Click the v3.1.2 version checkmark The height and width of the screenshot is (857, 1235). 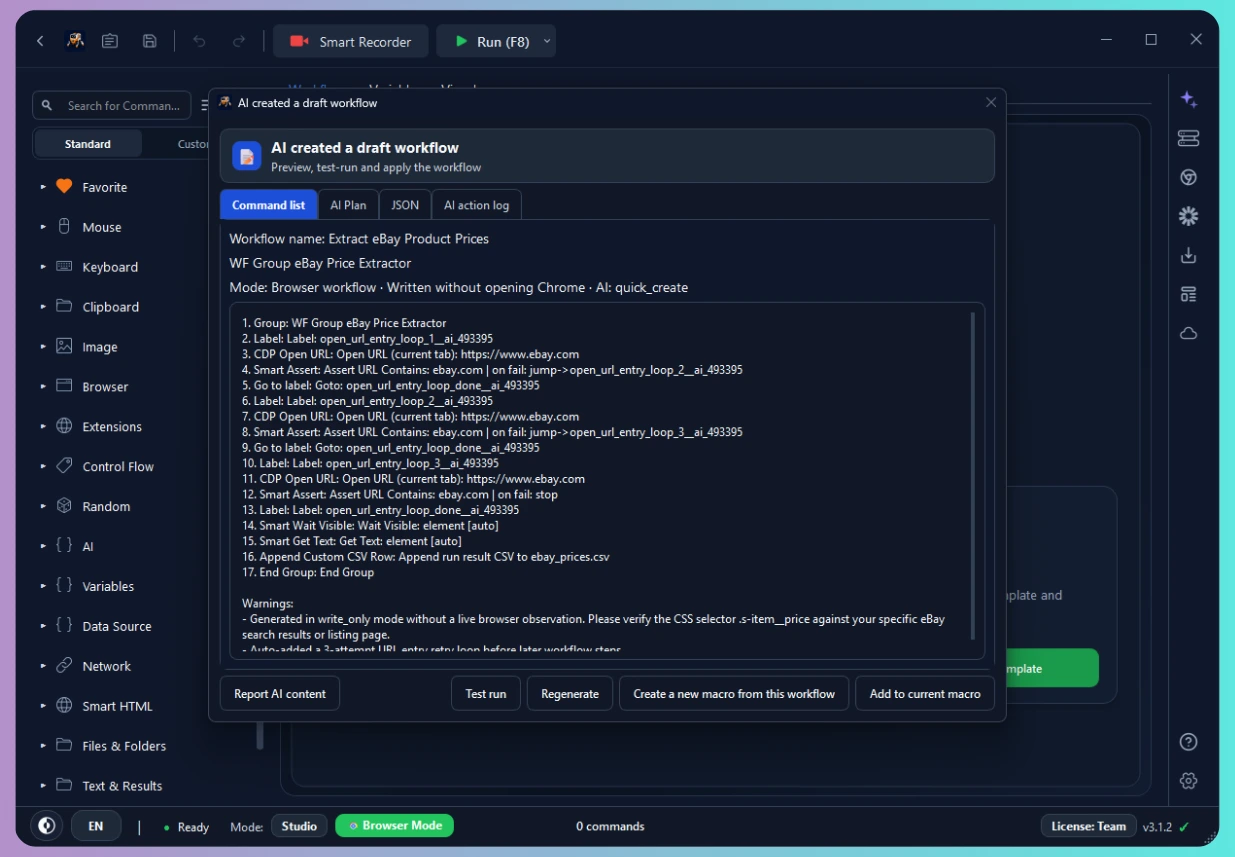coord(1184,827)
